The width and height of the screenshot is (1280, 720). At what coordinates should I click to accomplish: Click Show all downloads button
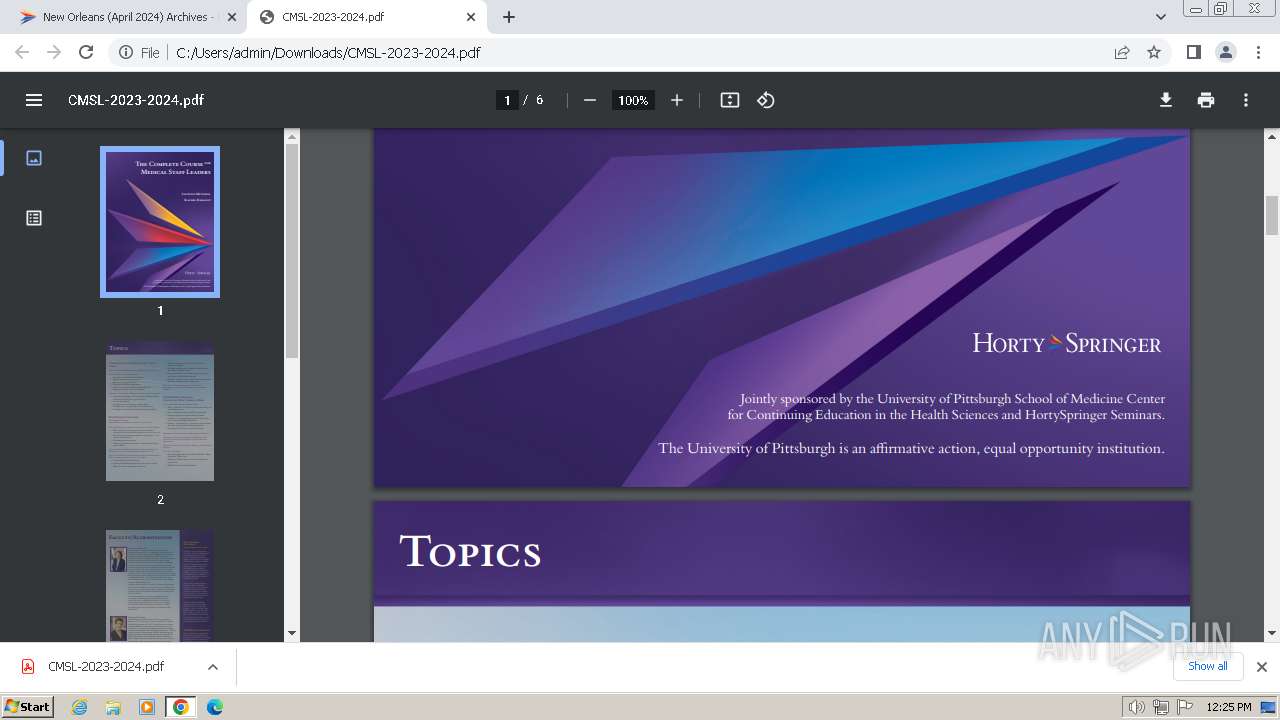point(1207,666)
